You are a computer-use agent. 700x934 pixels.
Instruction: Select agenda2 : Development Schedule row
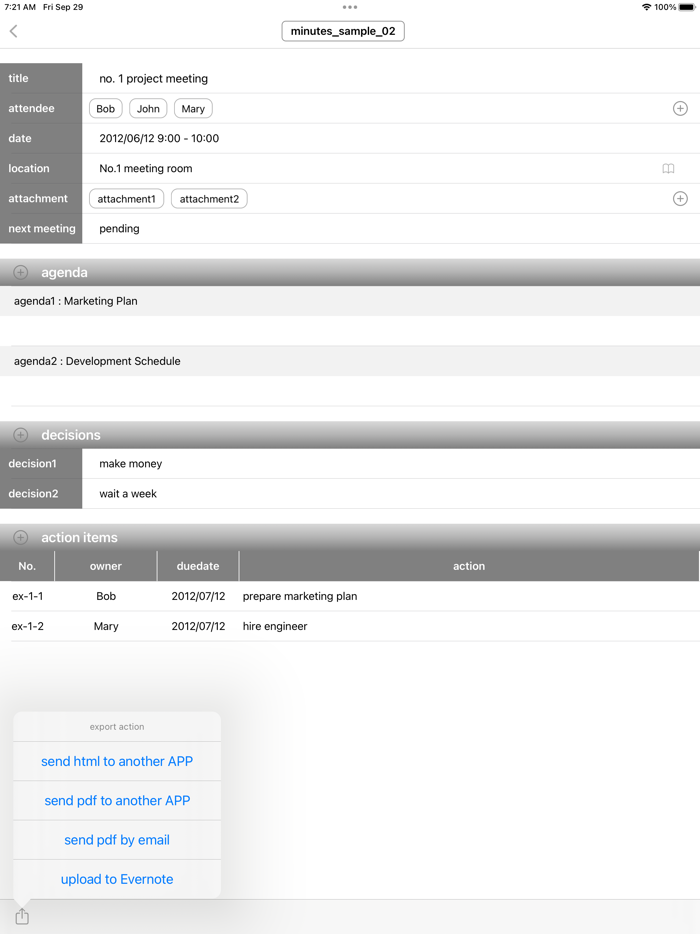[350, 361]
